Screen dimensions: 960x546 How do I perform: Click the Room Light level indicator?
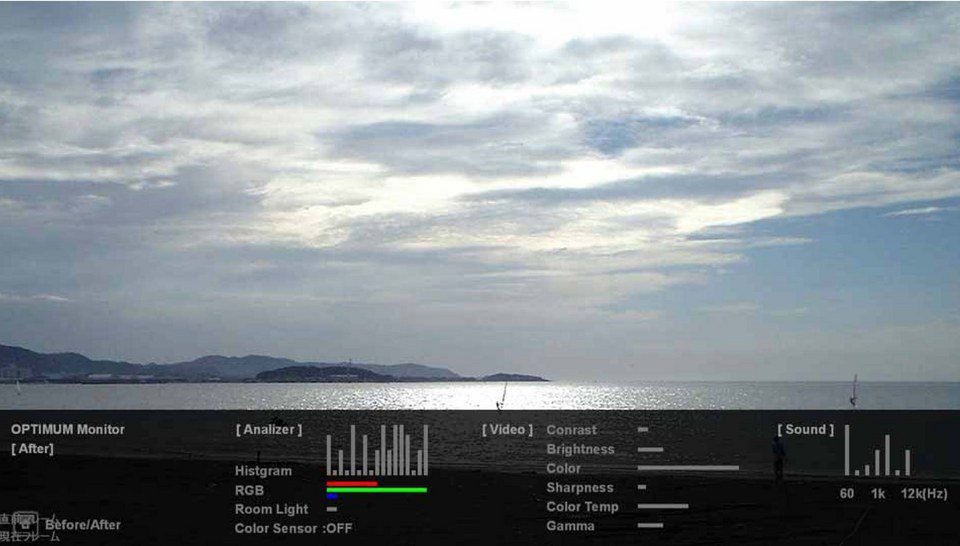coord(331,509)
